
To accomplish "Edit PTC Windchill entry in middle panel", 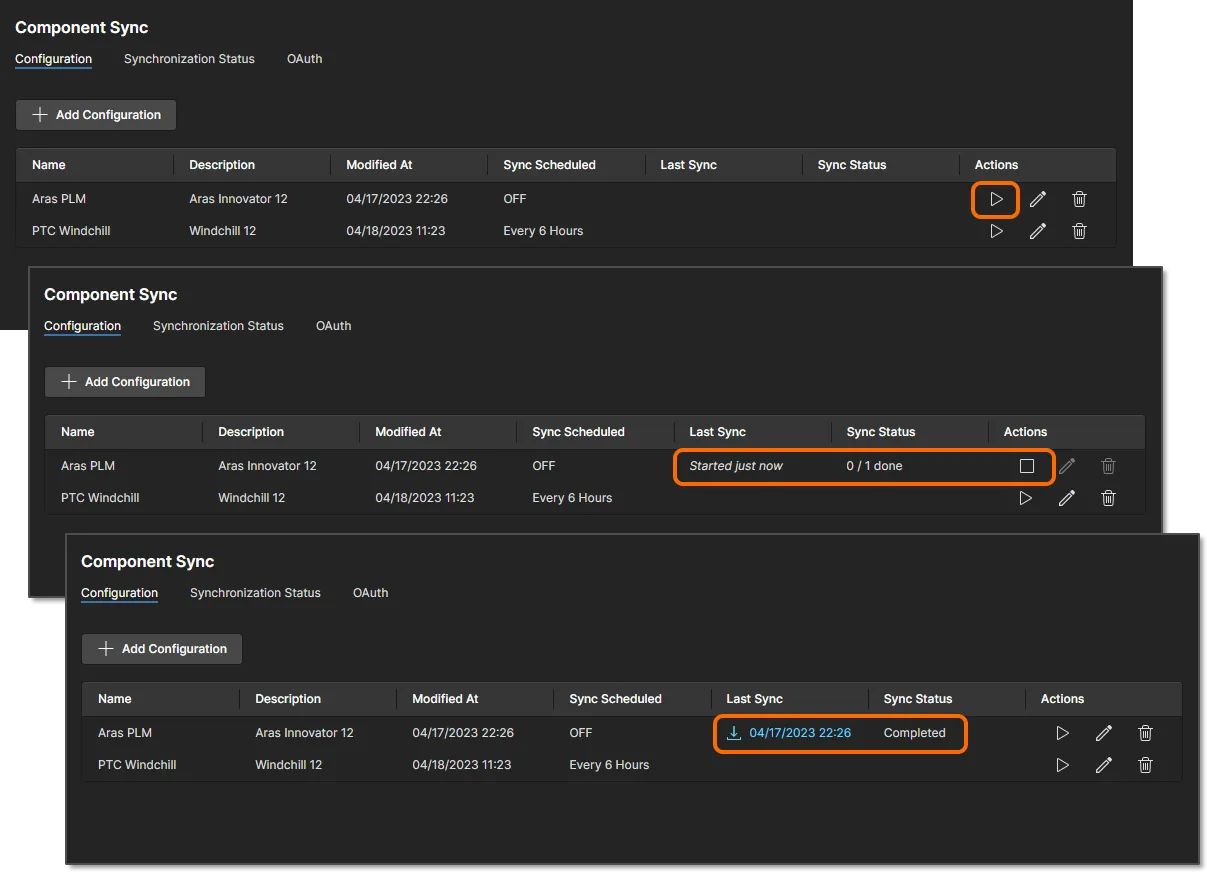I will (1067, 498).
